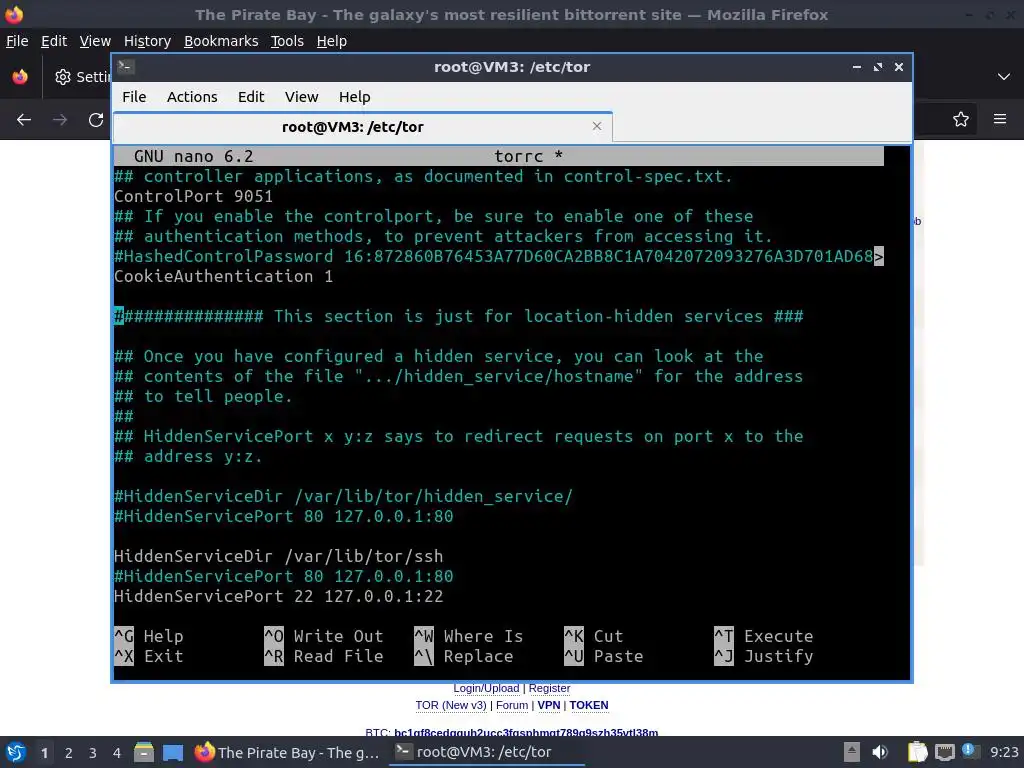Image resolution: width=1024 pixels, height=768 pixels.
Task: Click the show desktop icon in taskbar
Action: (x=173, y=752)
